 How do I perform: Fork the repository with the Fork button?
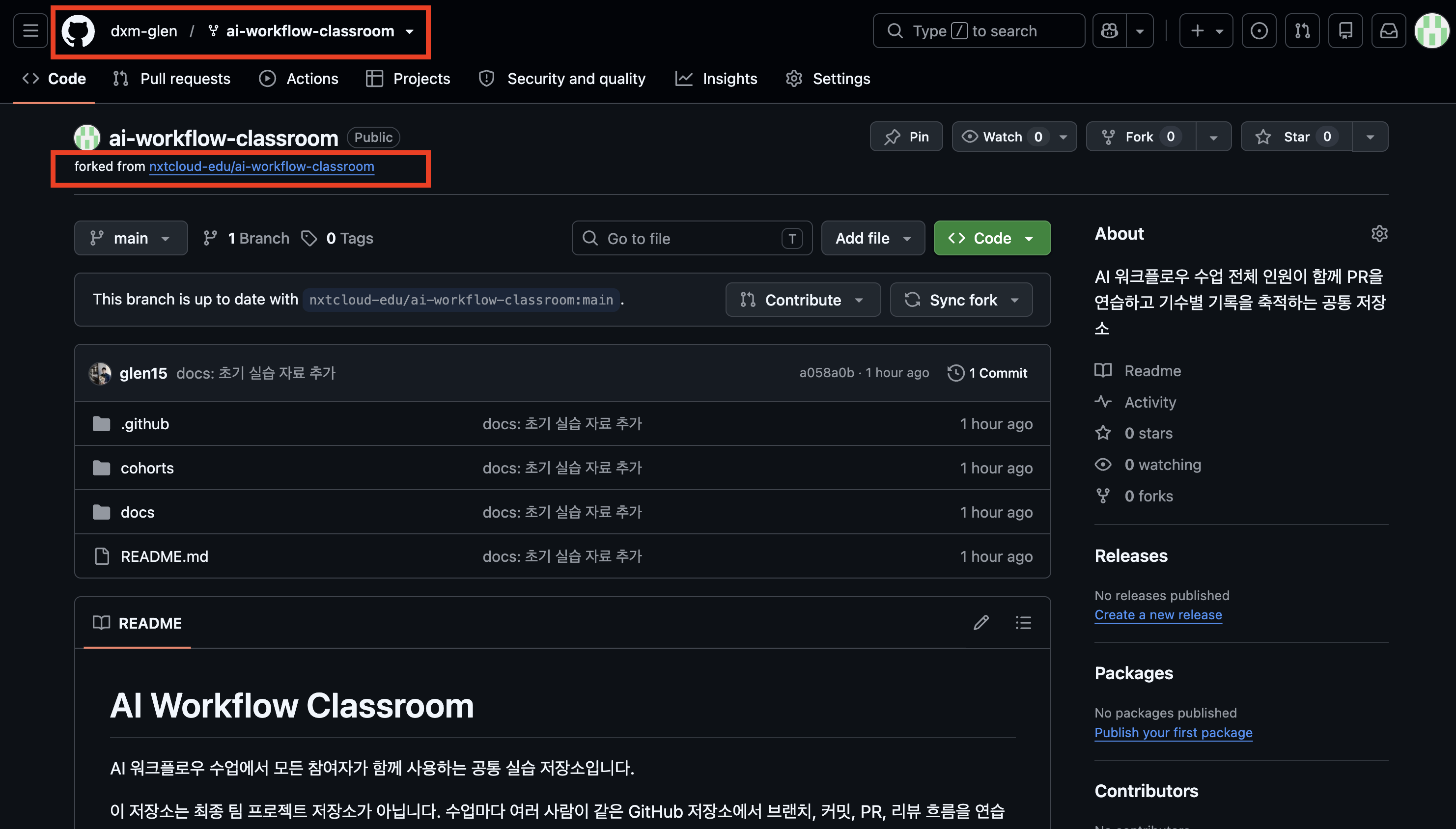tap(1141, 137)
